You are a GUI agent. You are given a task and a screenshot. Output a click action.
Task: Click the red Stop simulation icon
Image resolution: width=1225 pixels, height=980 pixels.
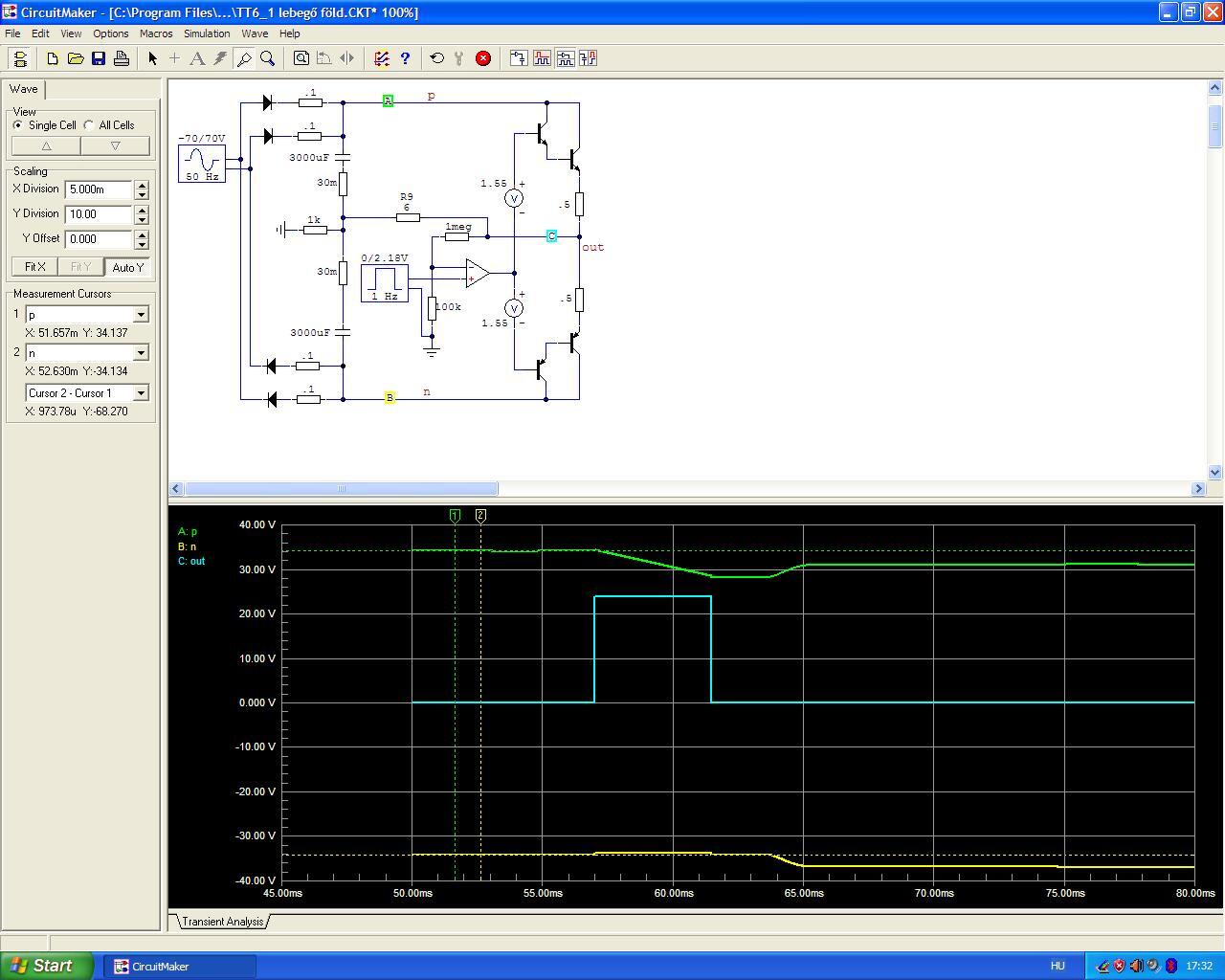click(x=483, y=58)
